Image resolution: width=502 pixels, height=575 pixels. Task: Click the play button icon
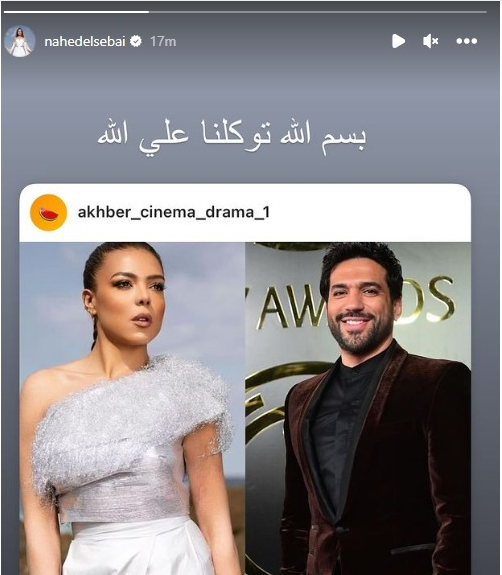coord(398,41)
